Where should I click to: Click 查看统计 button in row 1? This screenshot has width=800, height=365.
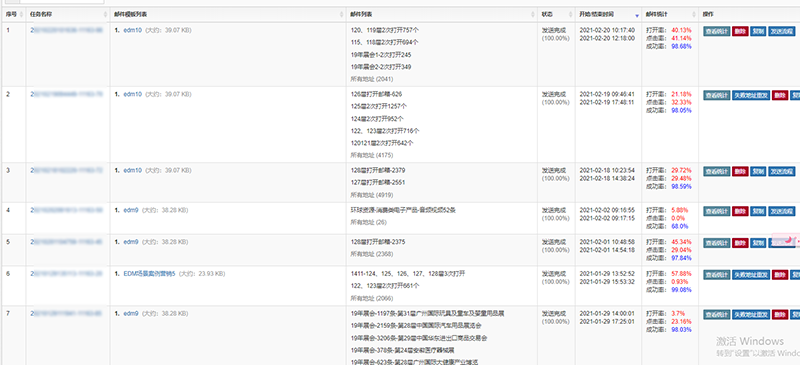[x=716, y=31]
